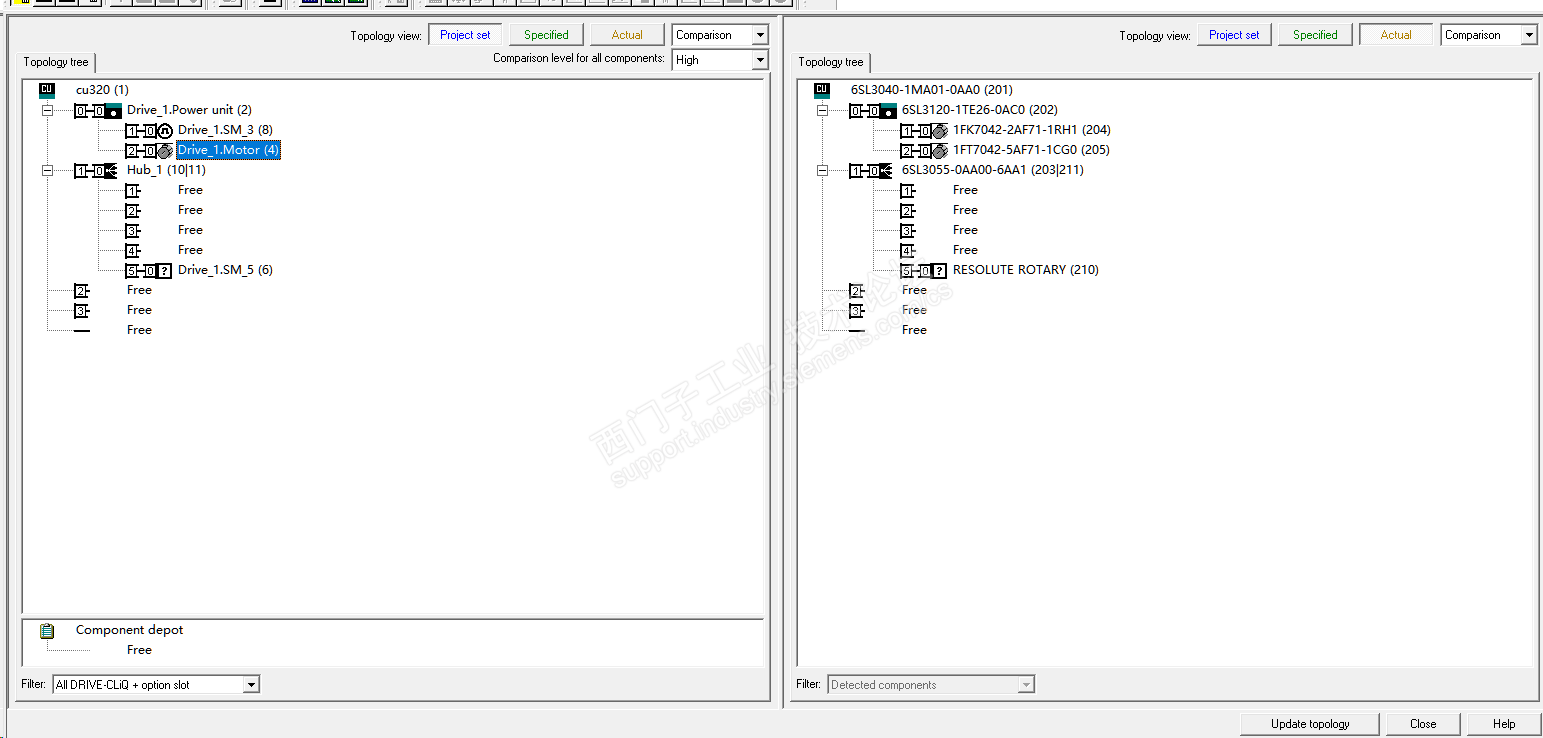The image size is (1543, 738).
Task: Select hub port 1 icon in right tree
Action: [907, 190]
